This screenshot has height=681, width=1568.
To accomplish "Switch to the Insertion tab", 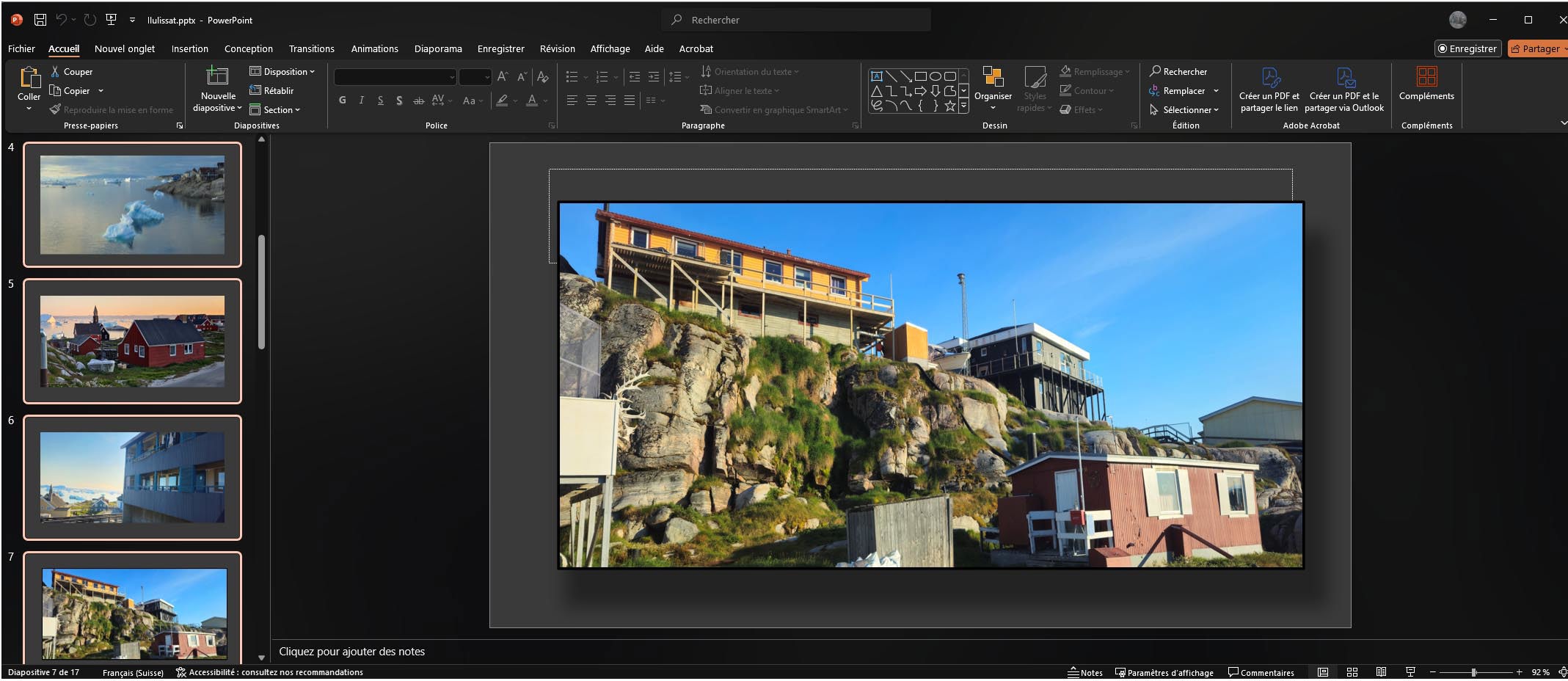I will pos(189,49).
